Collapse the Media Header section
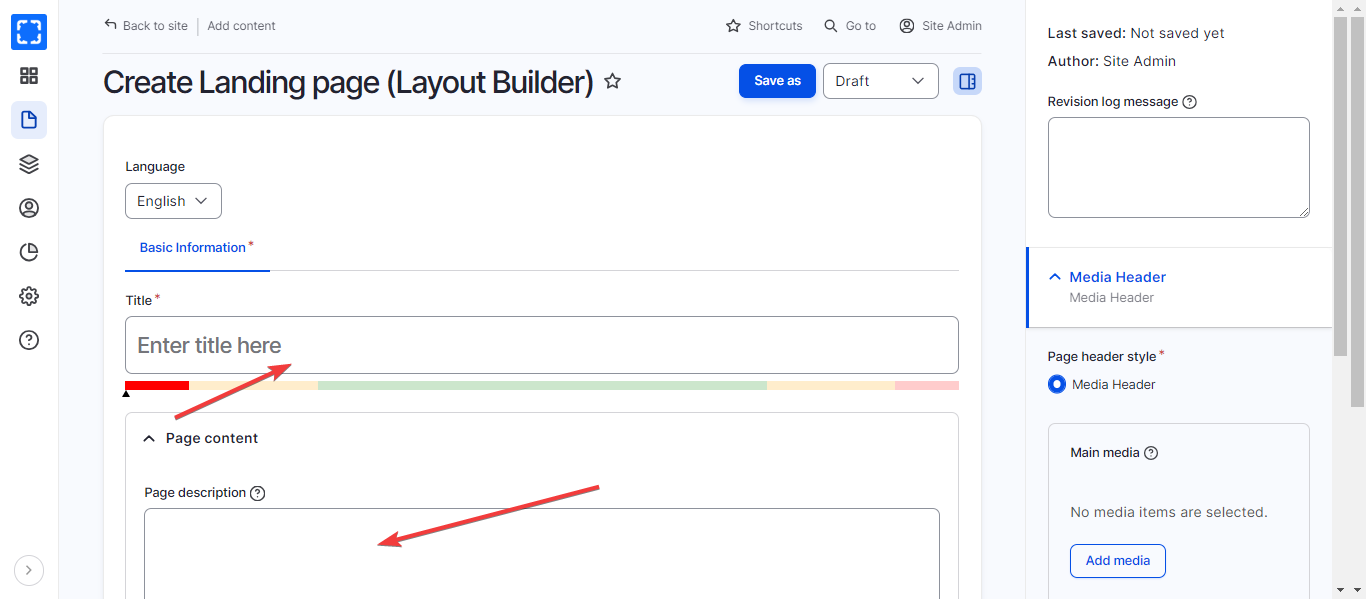Screen dimensions: 1366x599 (1055, 277)
